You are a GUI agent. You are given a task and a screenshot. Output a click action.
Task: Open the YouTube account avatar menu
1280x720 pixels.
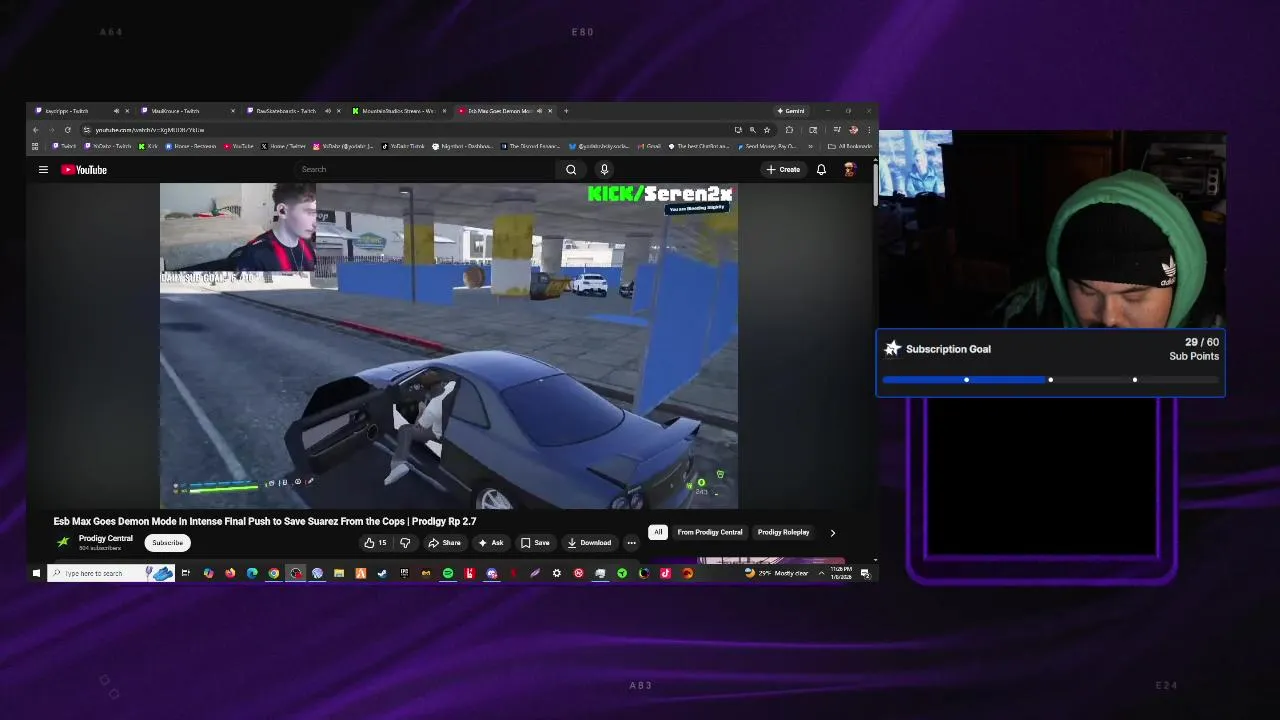click(x=849, y=170)
